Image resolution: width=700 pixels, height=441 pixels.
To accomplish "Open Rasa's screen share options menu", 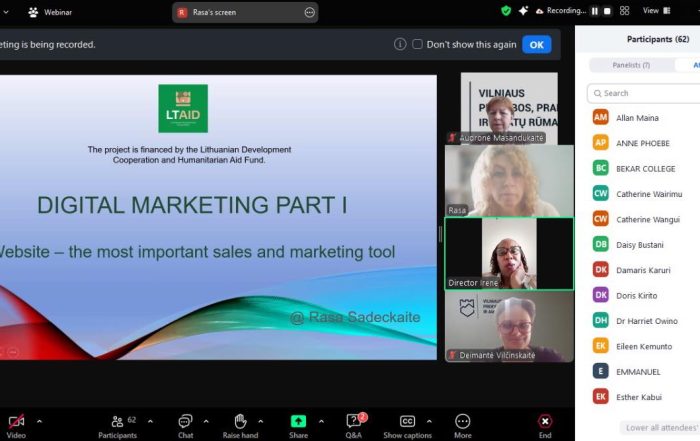I will [309, 12].
